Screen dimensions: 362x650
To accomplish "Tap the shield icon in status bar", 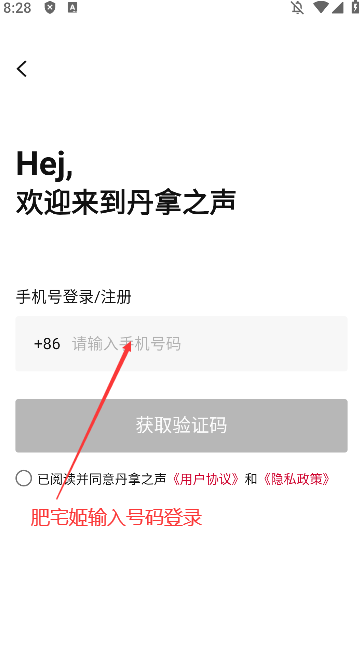I will 50,7.
